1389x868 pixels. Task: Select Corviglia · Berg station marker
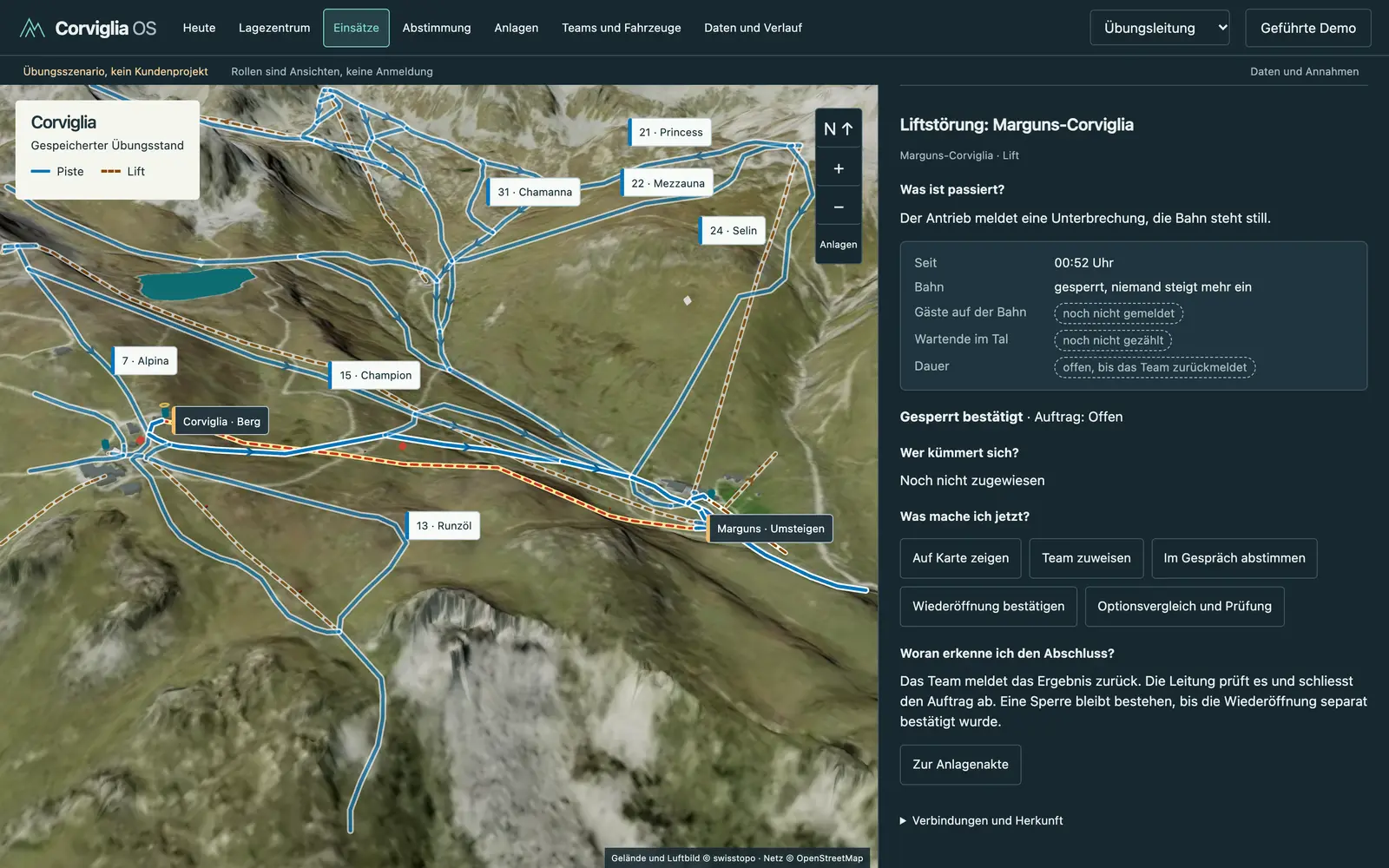[221, 421]
